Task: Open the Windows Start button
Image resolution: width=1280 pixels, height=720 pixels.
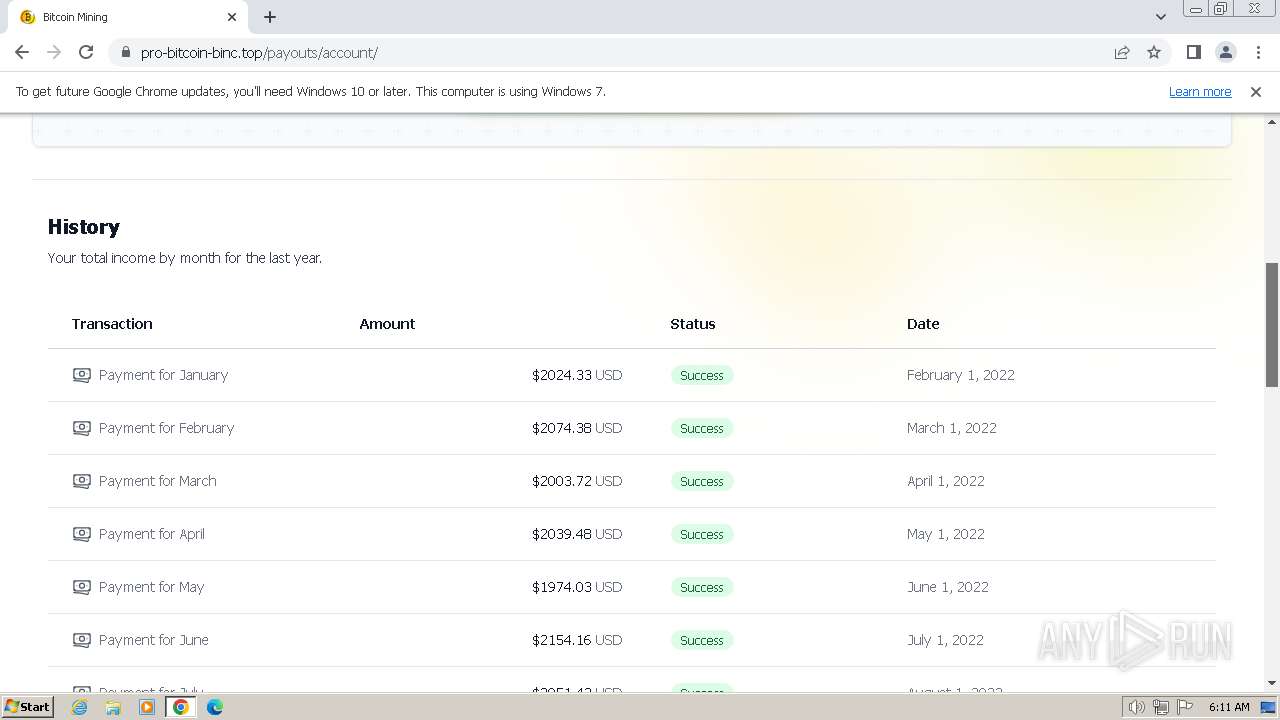Action: click(28, 706)
